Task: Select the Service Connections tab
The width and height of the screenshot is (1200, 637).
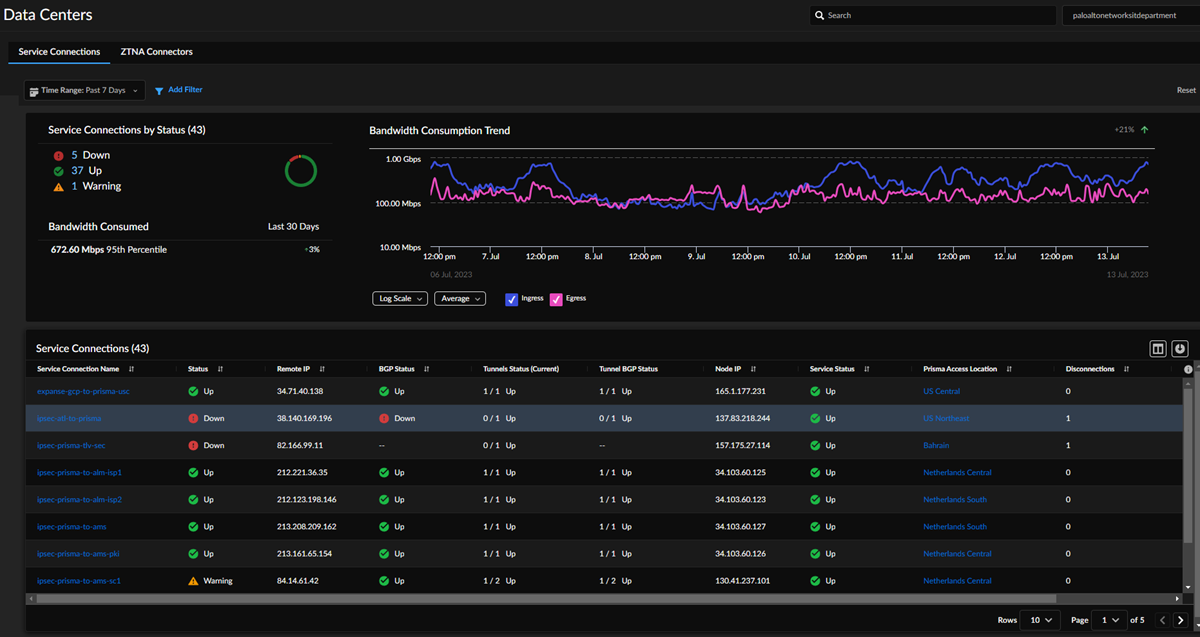Action: click(x=59, y=51)
